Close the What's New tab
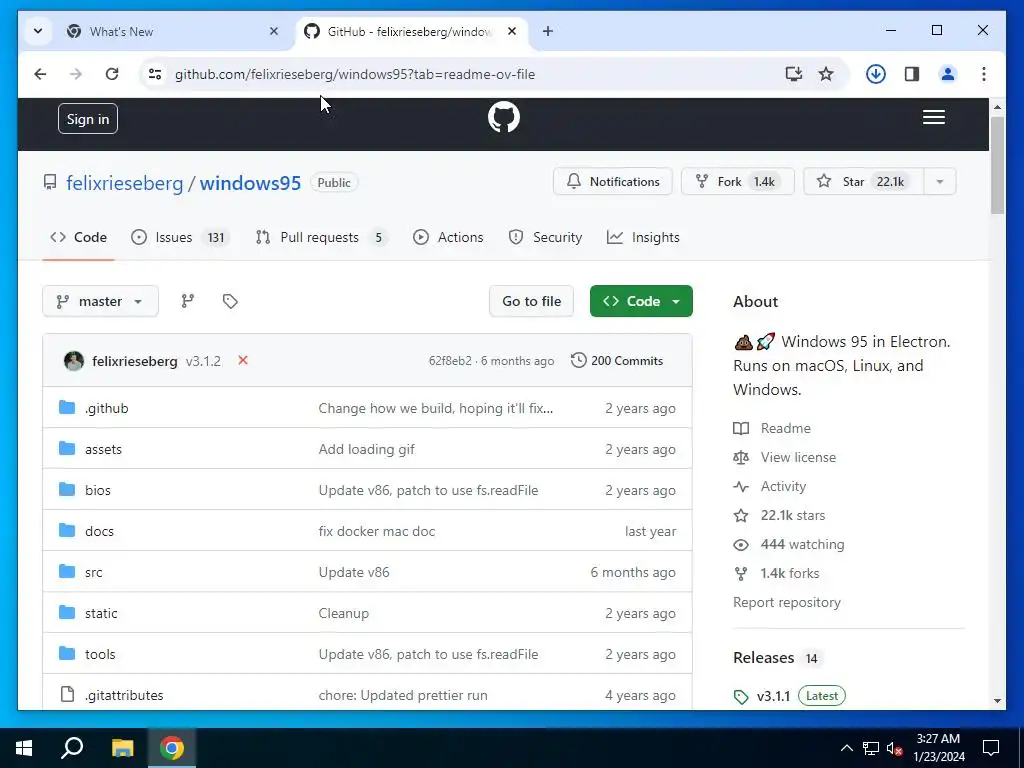 click(x=274, y=31)
